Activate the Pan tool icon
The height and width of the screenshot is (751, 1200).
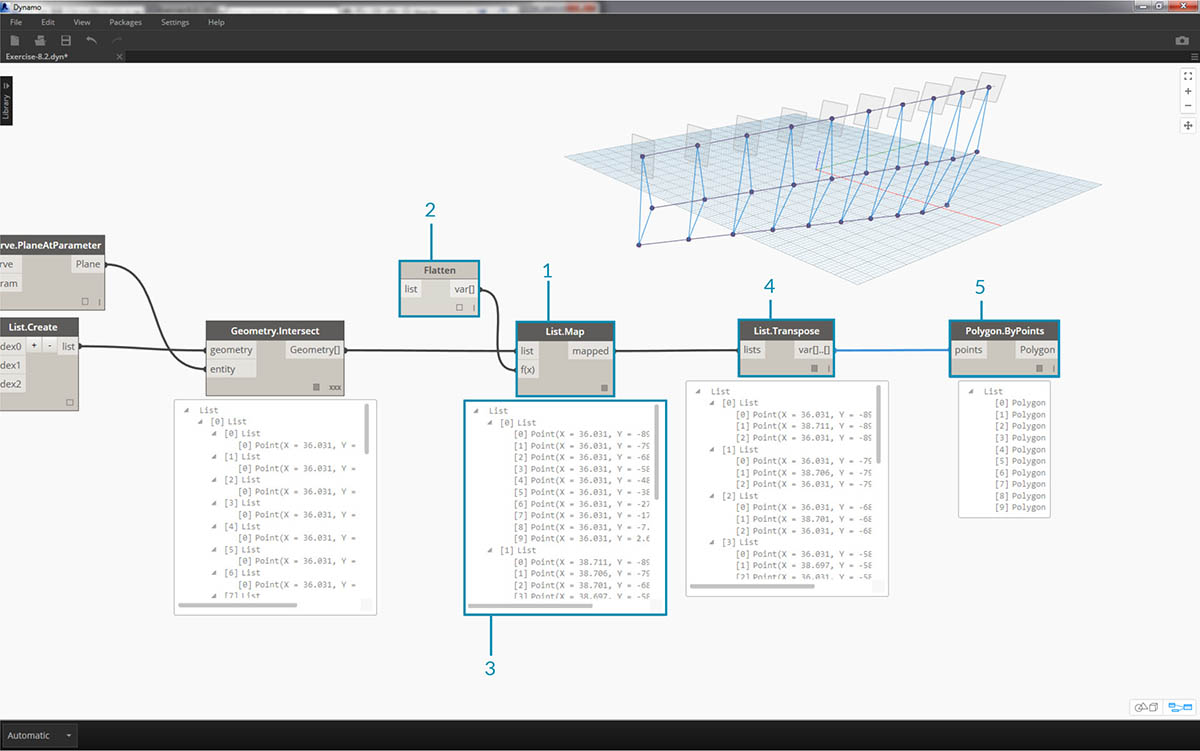(1188, 126)
